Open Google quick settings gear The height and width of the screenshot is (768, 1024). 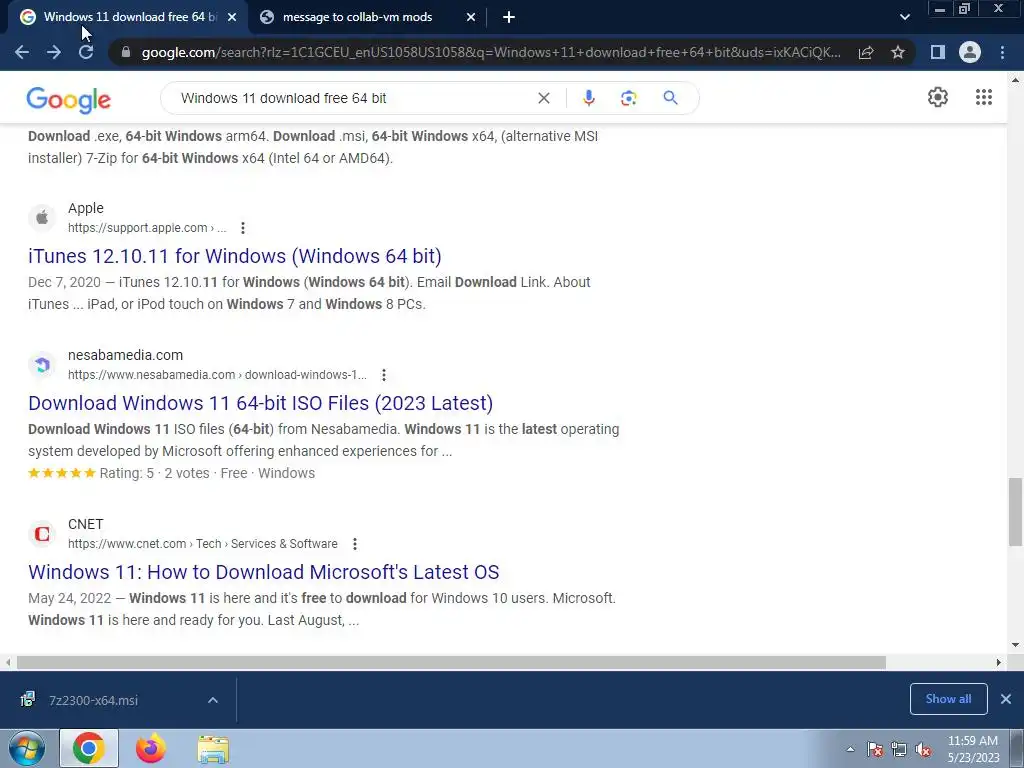(x=938, y=97)
